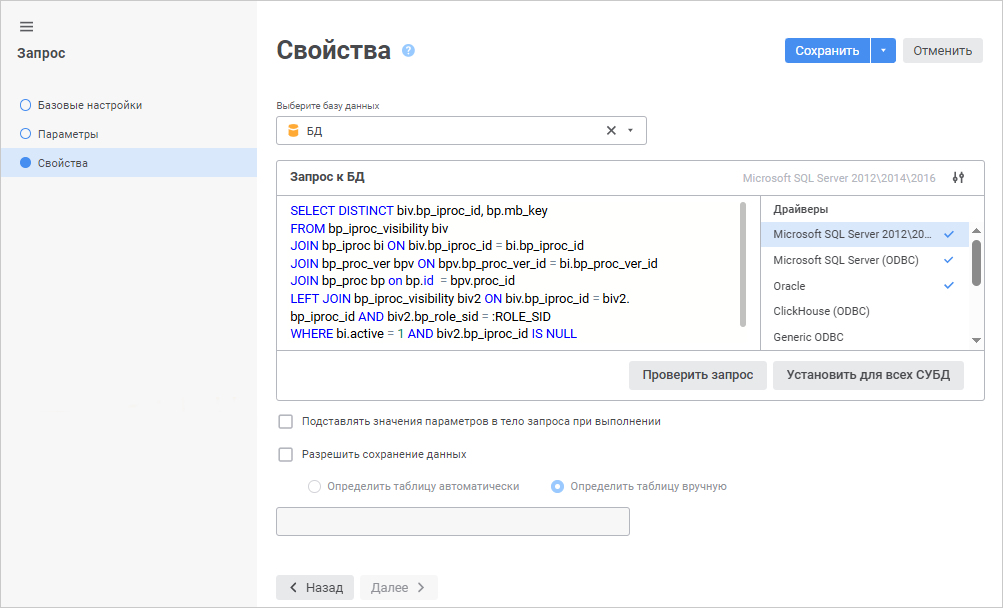Click the back arrow on Назад

(x=294, y=588)
